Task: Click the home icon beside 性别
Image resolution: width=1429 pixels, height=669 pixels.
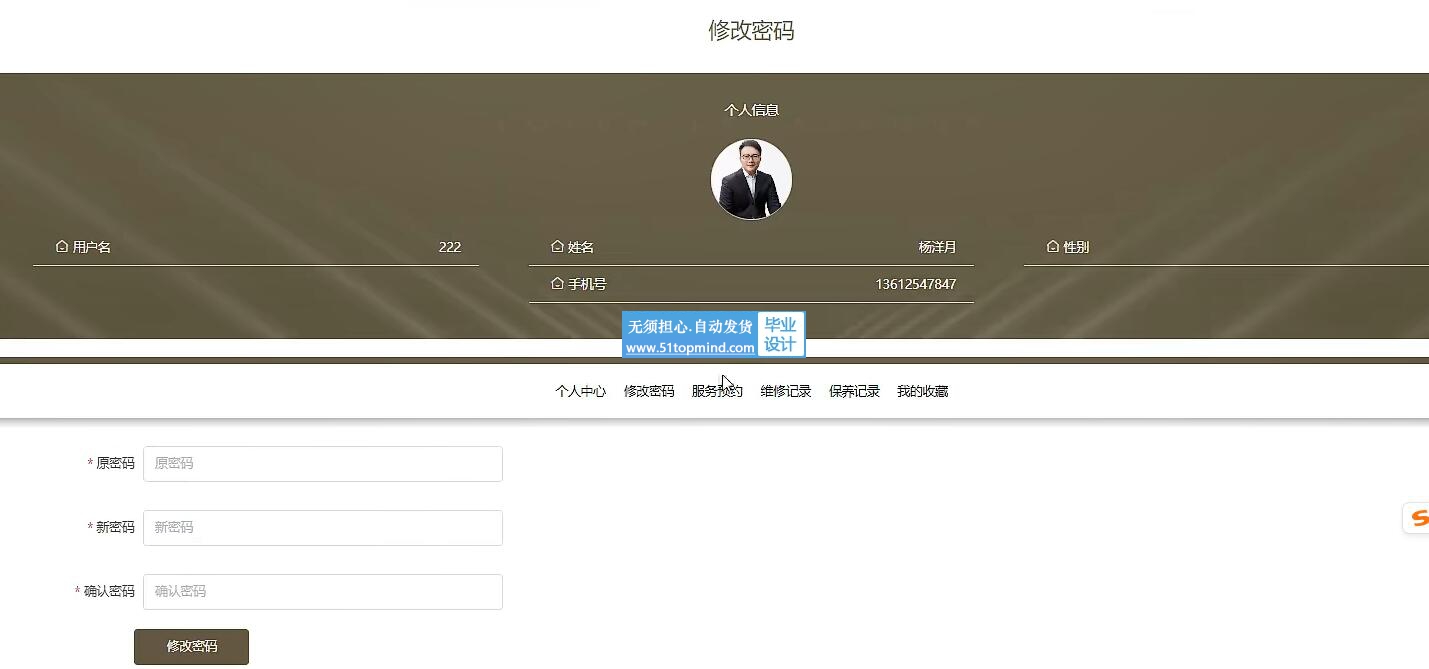Action: (1052, 246)
